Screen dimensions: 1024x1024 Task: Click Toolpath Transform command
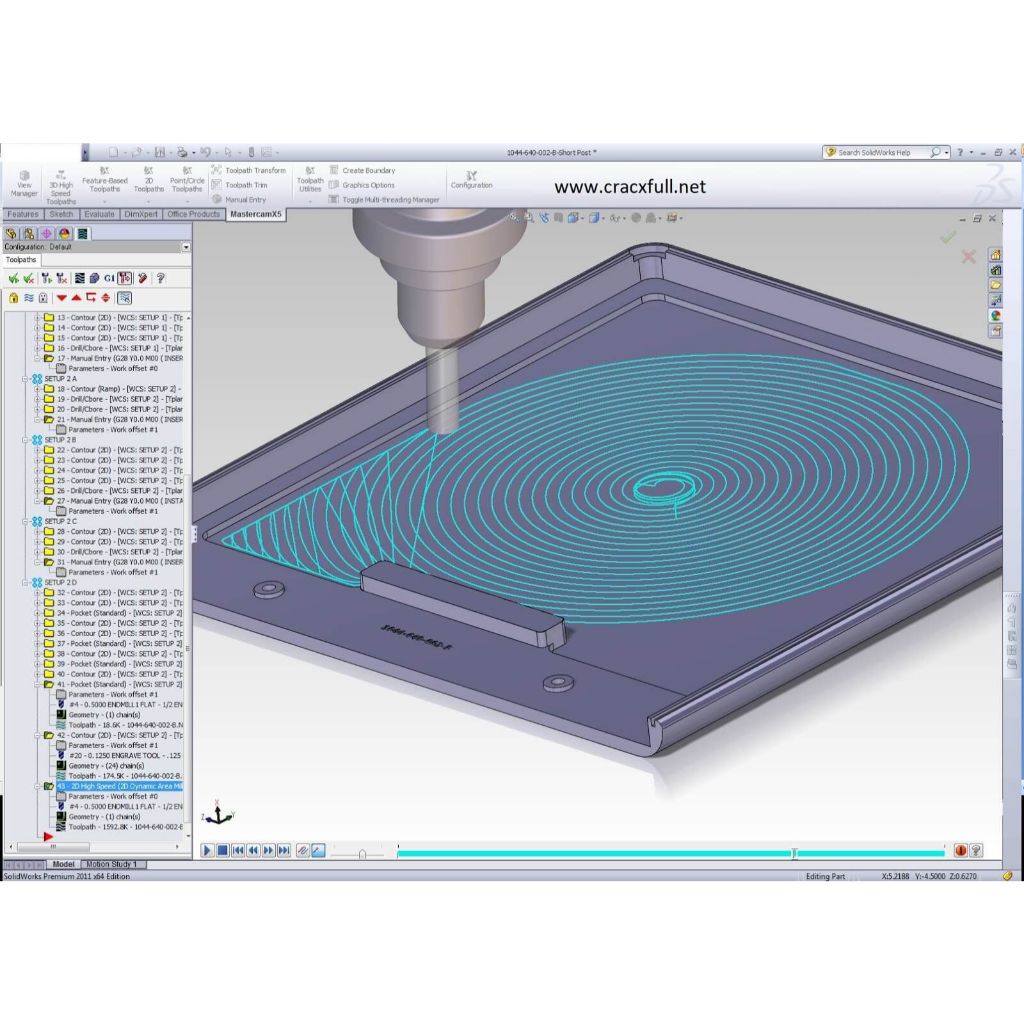point(255,170)
